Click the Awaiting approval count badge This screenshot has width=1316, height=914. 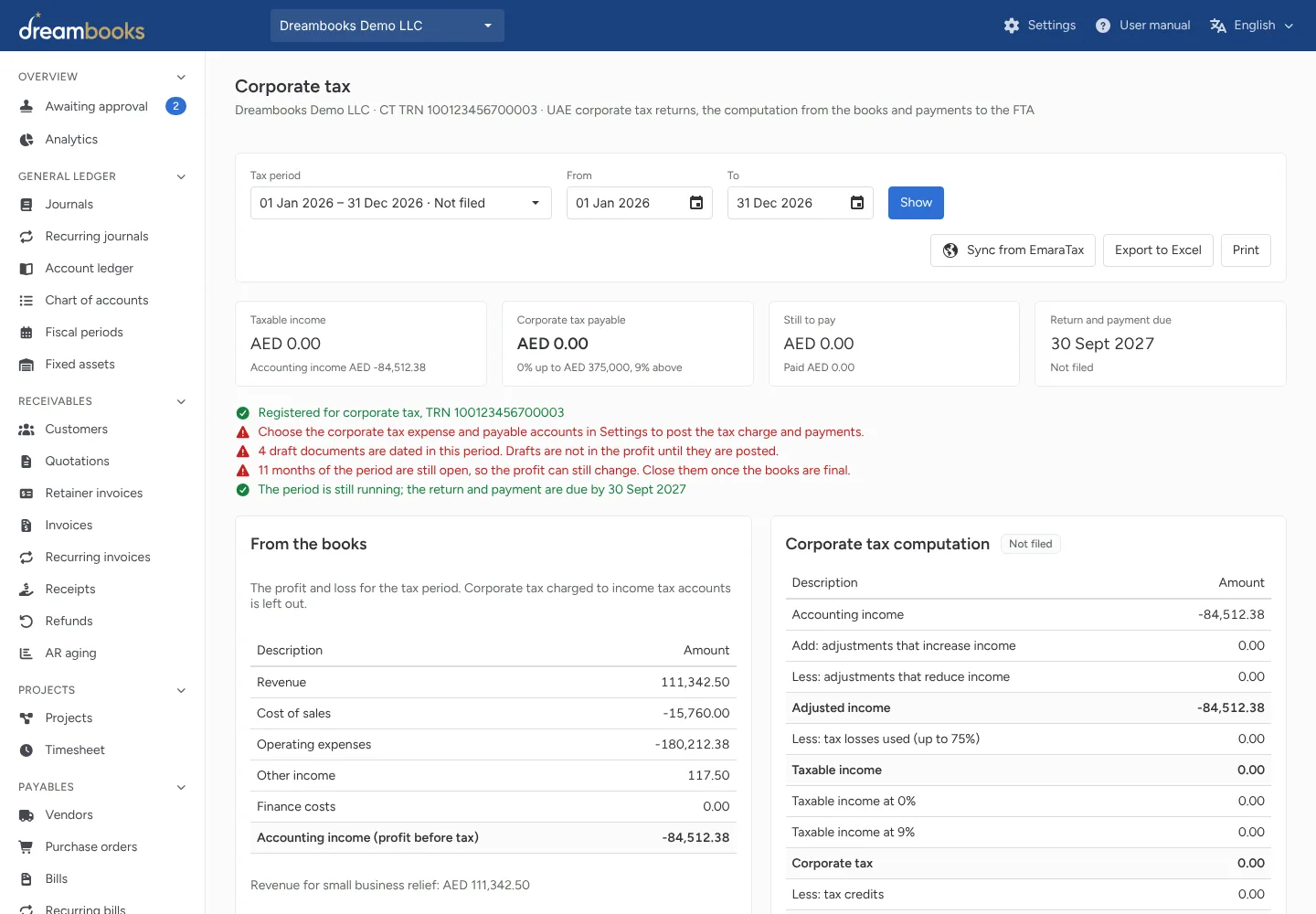point(176,106)
